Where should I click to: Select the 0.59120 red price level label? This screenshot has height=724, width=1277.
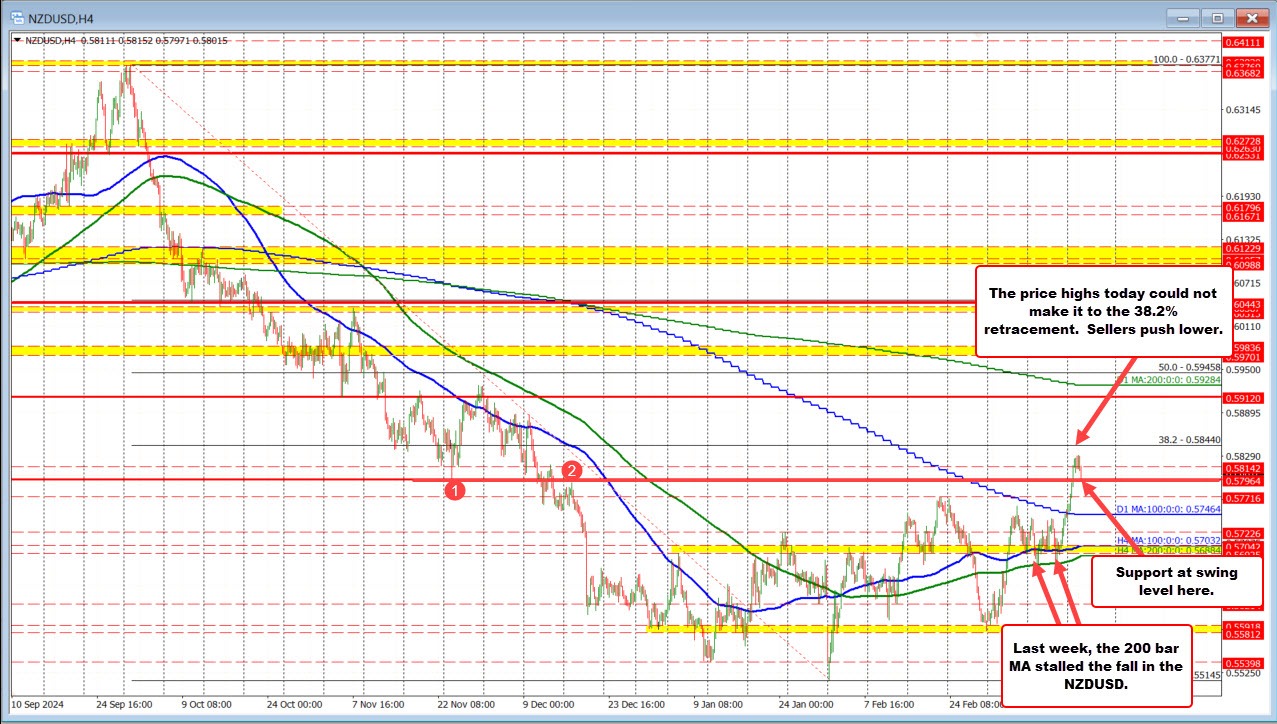[x=1244, y=397]
